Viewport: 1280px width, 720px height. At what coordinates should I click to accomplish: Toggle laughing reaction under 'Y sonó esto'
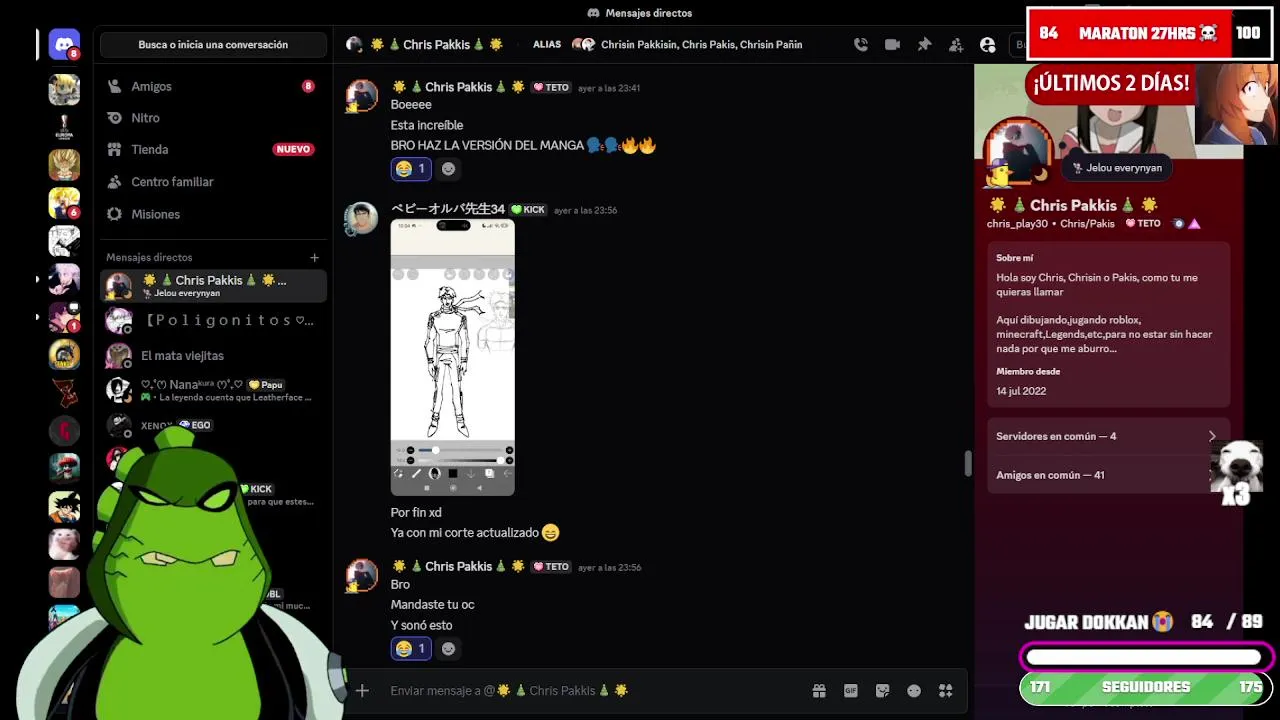(411, 649)
